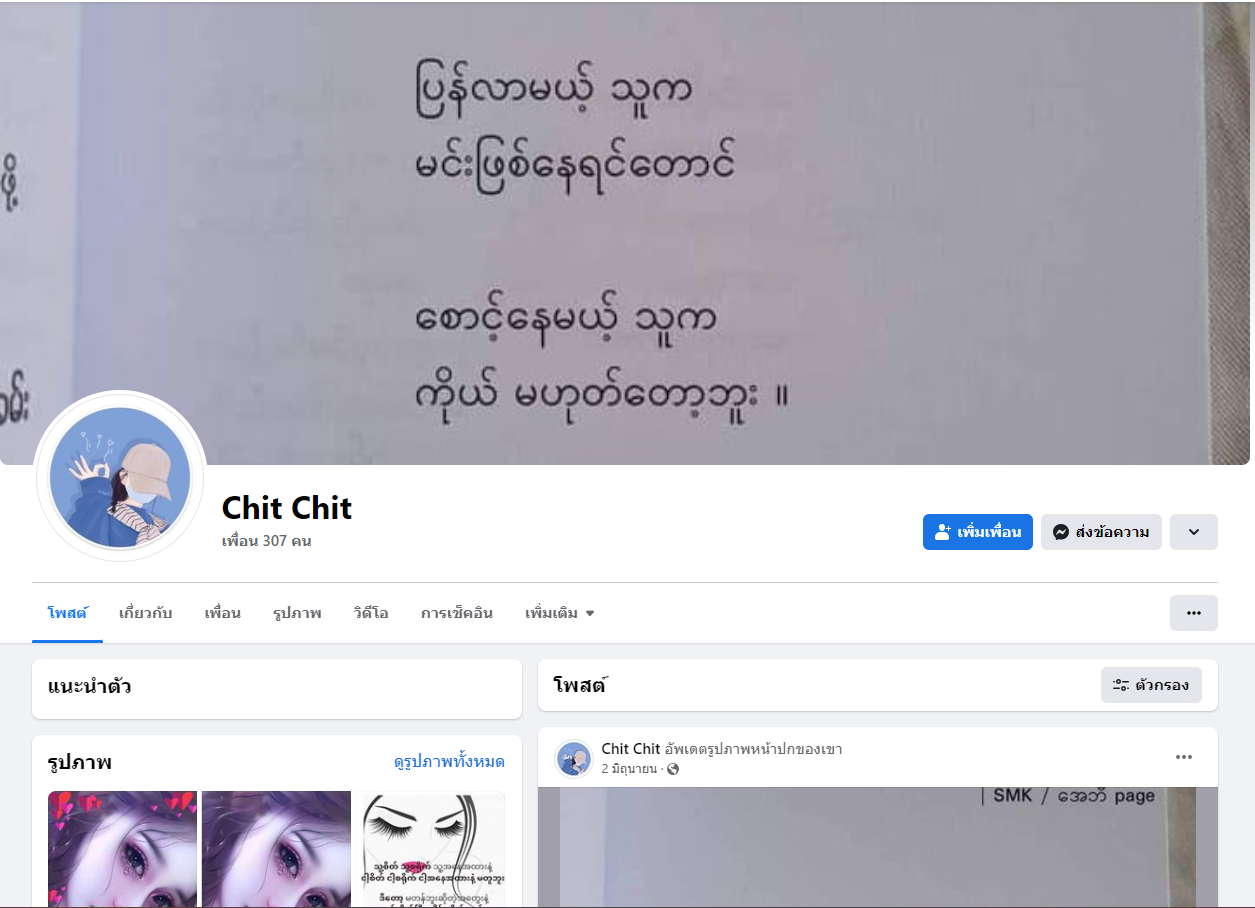Click the globe public-audience icon on post

point(673,769)
